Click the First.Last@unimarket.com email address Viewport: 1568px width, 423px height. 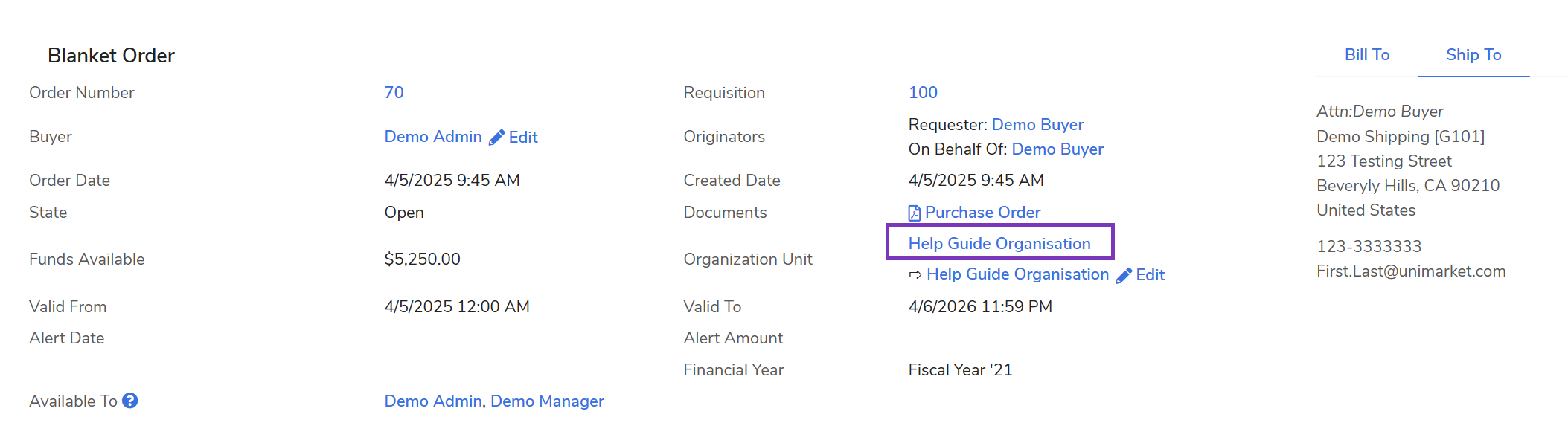[1410, 271]
